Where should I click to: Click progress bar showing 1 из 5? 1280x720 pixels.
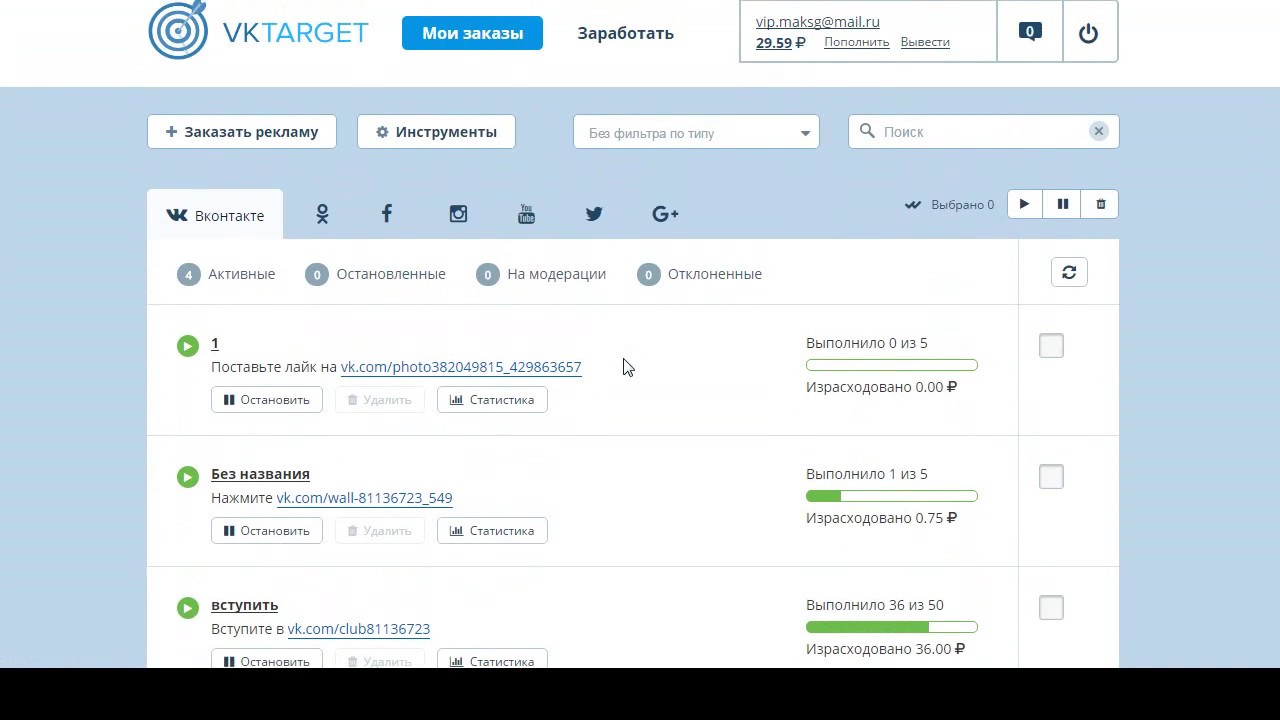click(892, 496)
